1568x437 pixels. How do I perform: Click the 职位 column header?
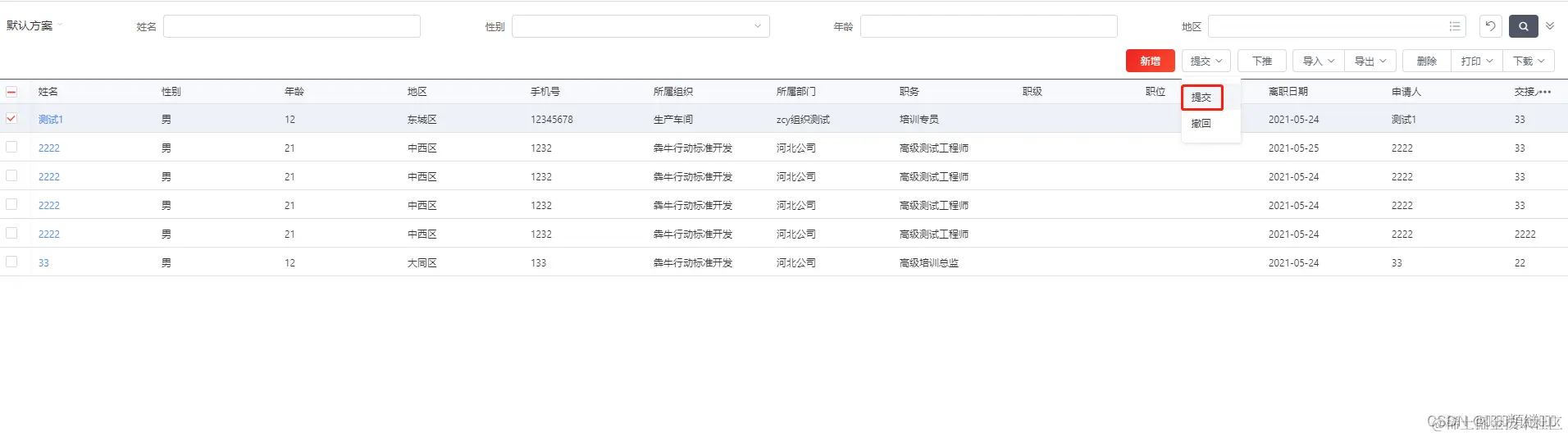[1155, 92]
